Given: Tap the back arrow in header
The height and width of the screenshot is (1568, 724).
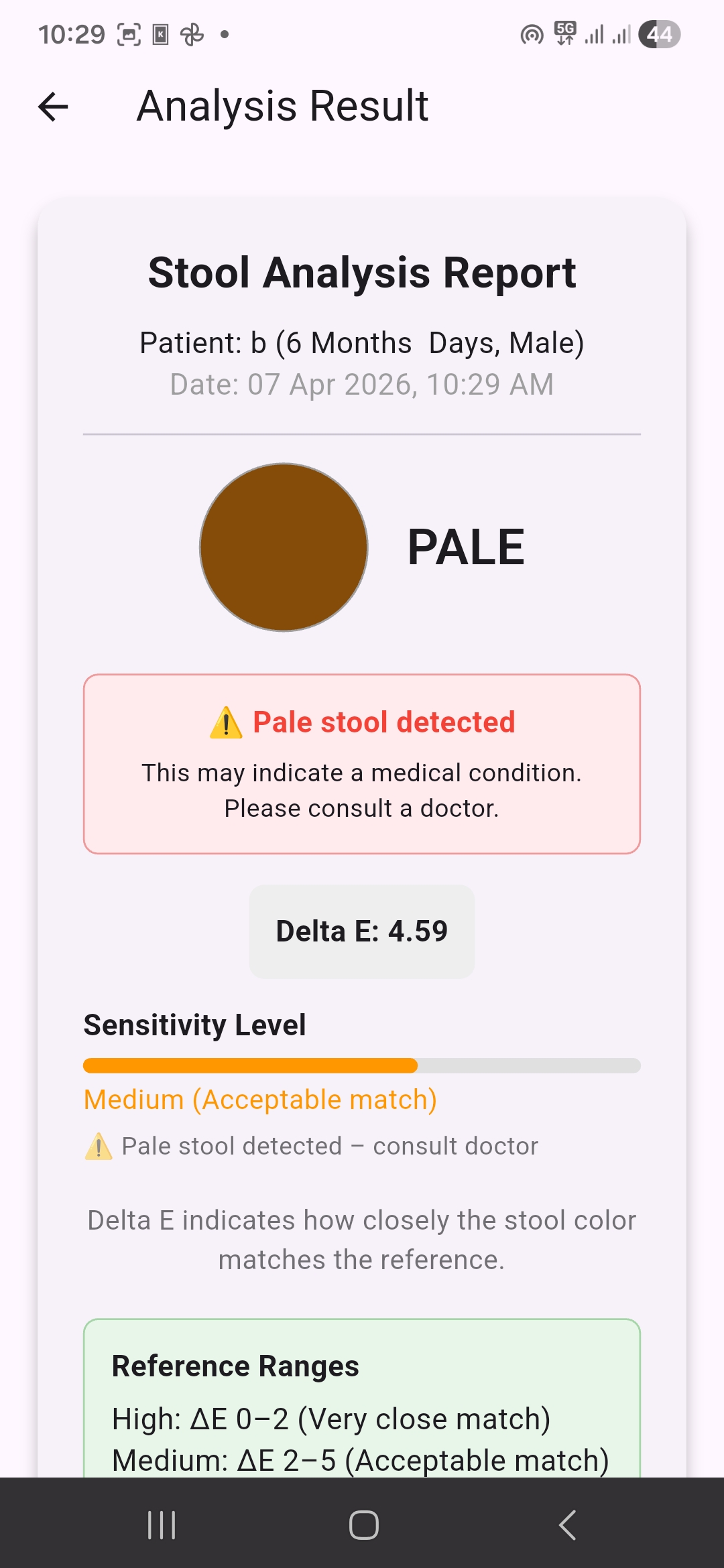Looking at the screenshot, I should click(x=54, y=107).
